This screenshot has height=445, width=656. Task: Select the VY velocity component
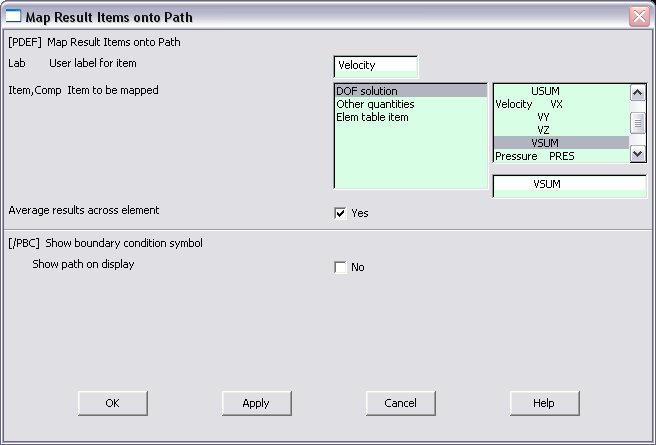[561, 117]
